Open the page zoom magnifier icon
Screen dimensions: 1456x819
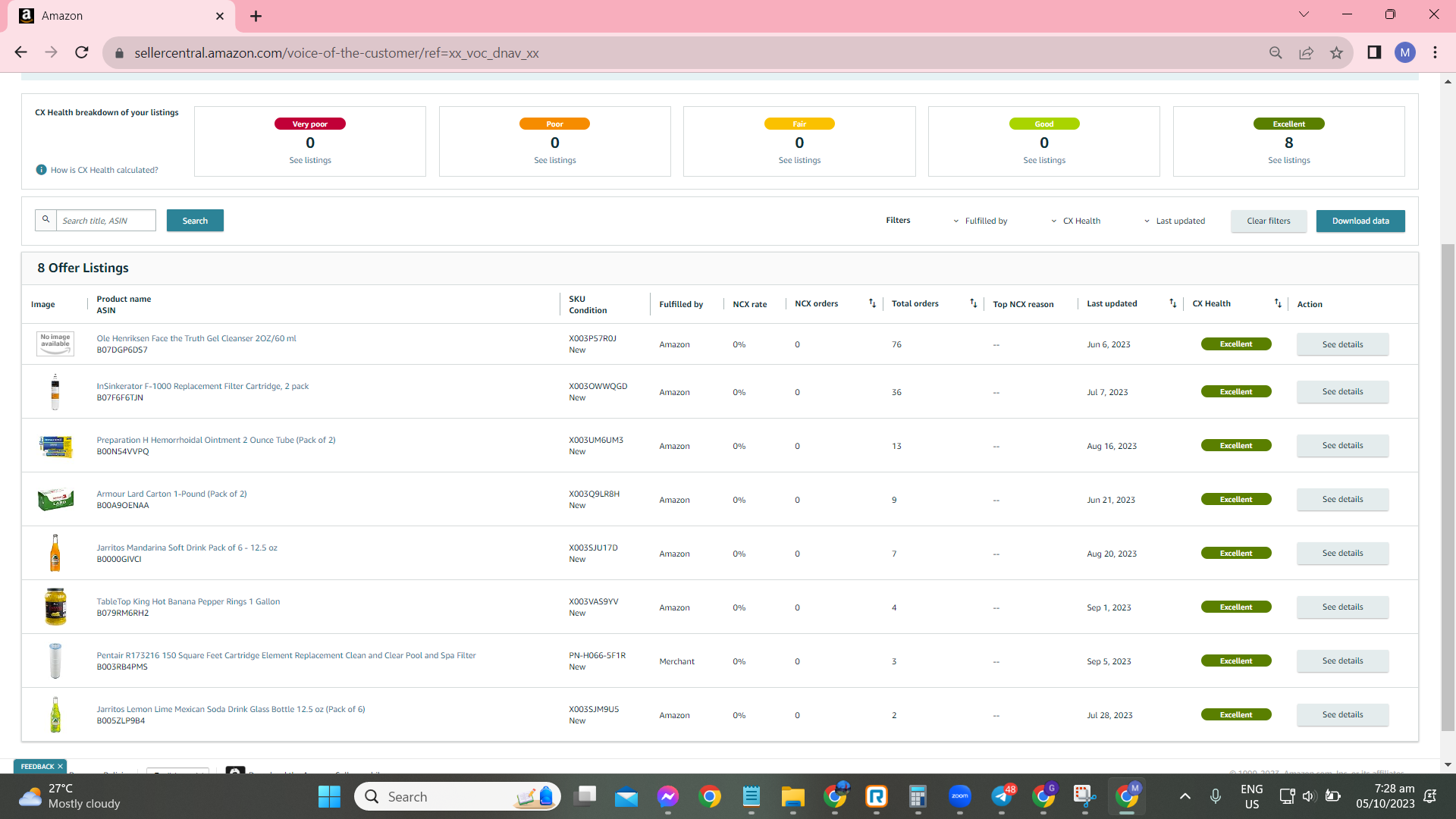click(1276, 52)
